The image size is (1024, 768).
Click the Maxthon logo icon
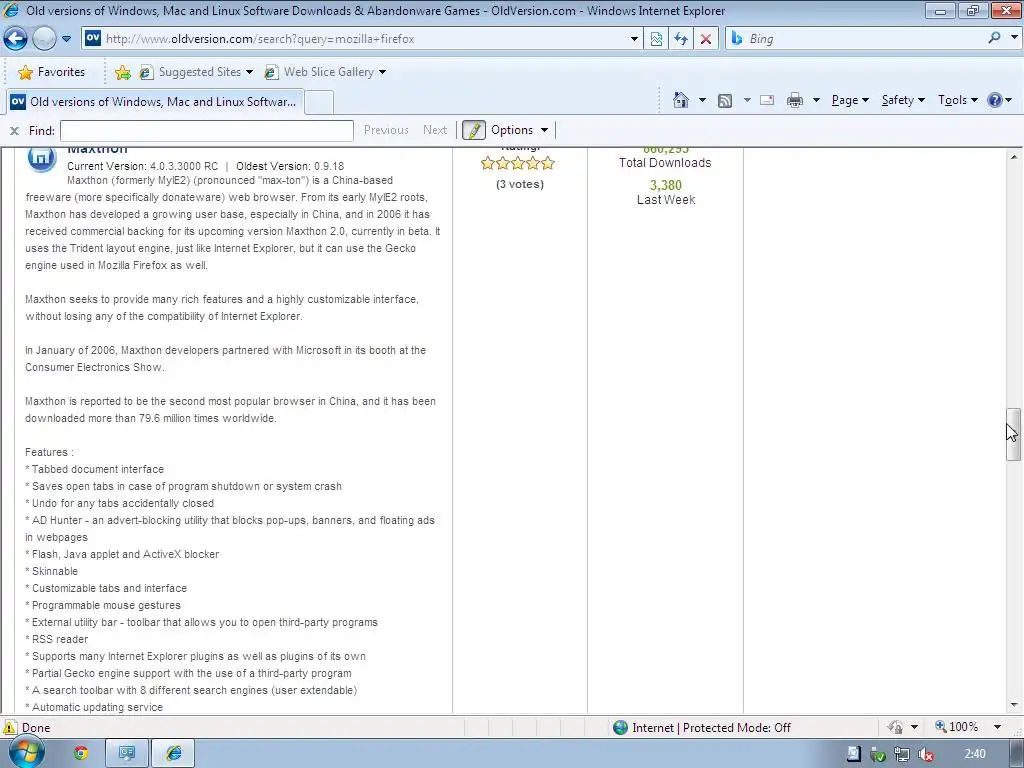(x=41, y=157)
